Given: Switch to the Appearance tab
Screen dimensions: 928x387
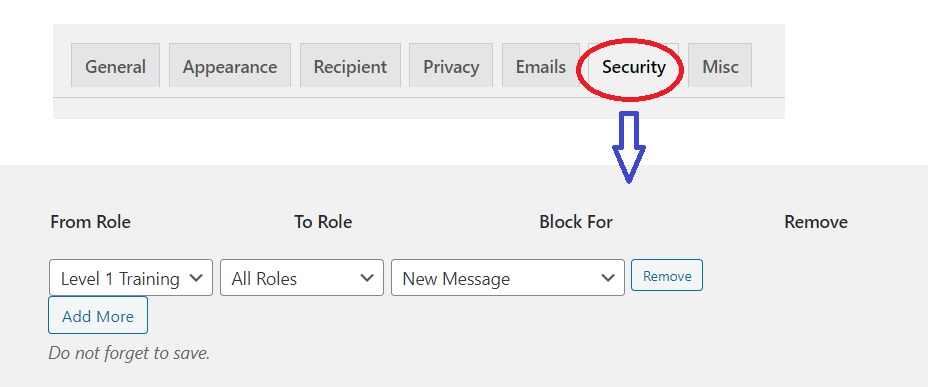Looking at the screenshot, I should point(230,66).
